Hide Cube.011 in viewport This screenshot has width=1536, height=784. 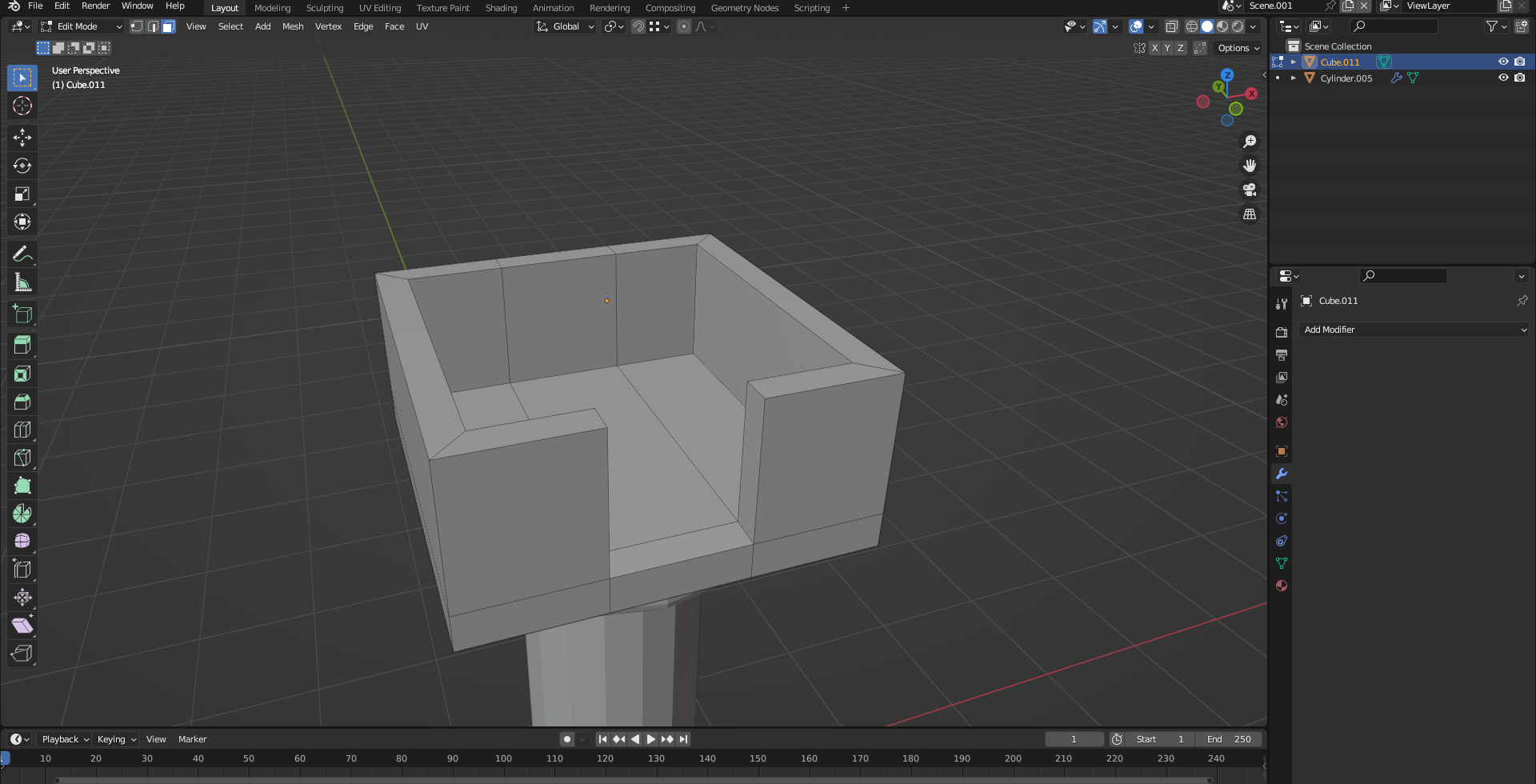pyautogui.click(x=1503, y=62)
